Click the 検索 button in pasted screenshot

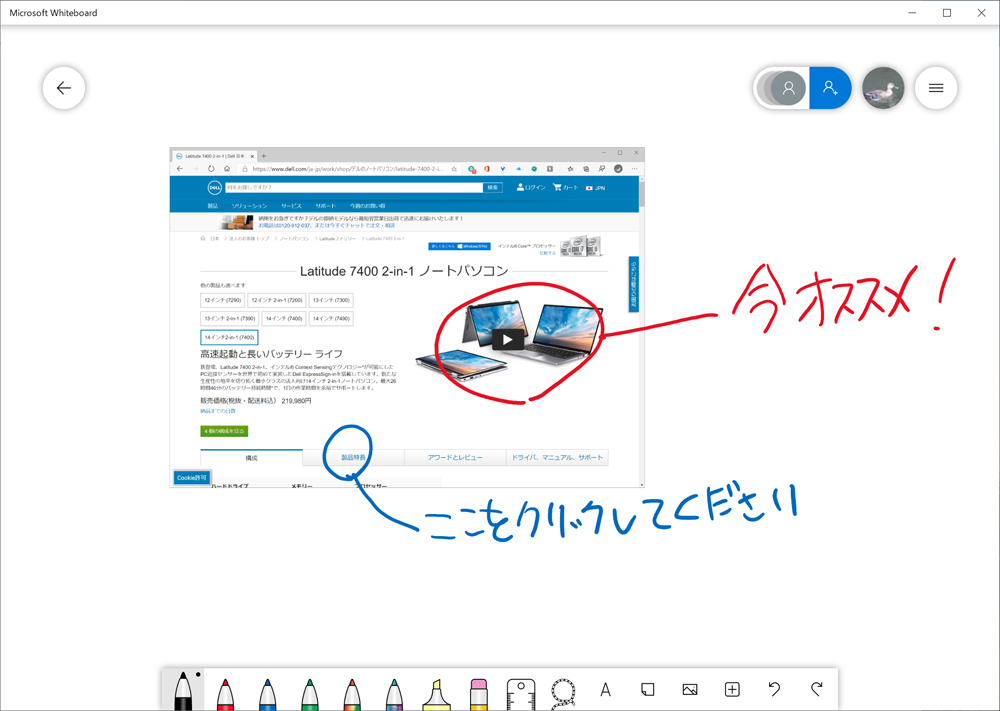click(493, 187)
